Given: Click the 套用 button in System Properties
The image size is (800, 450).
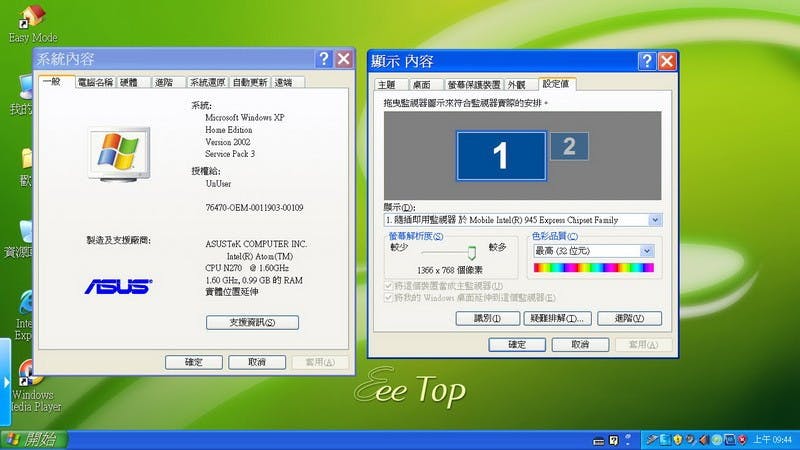Looking at the screenshot, I should click(x=320, y=362).
